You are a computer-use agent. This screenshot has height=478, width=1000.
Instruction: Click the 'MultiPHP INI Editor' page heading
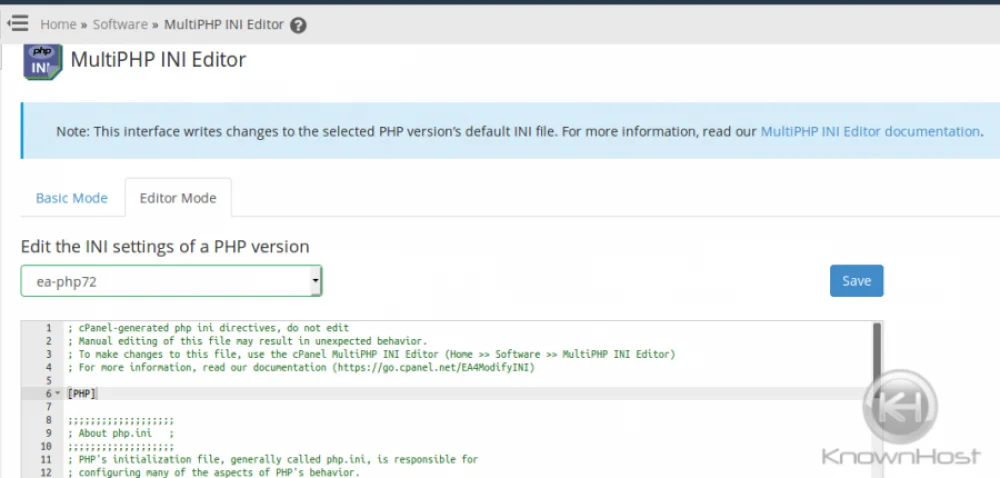(158, 60)
